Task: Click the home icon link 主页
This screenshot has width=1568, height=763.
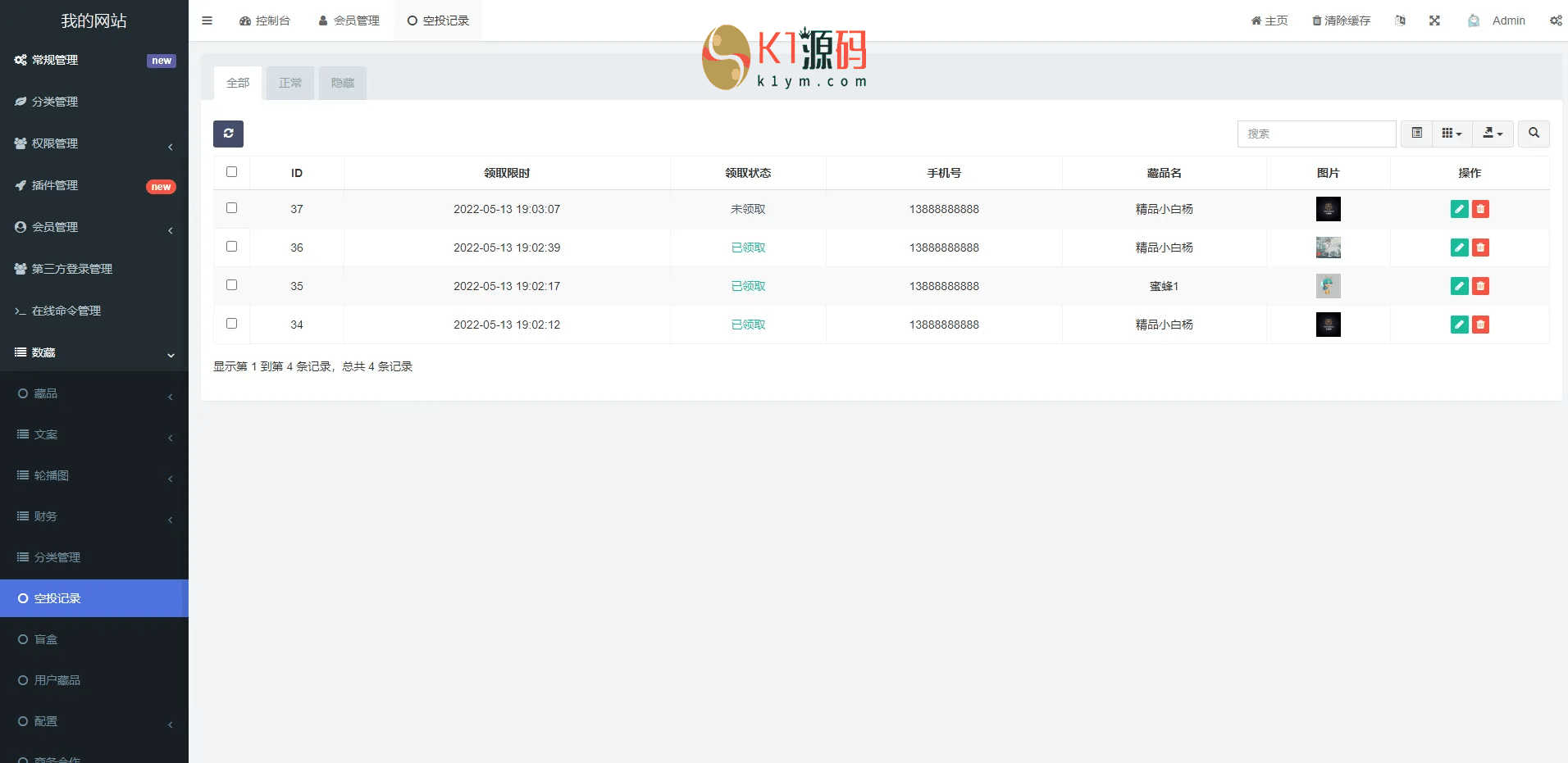Action: coord(1269,20)
